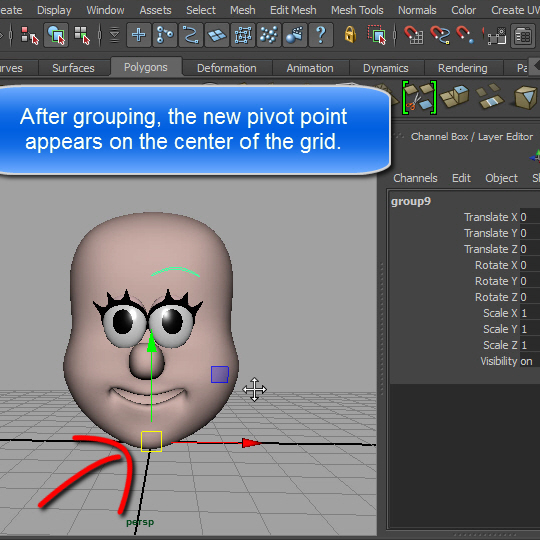Open the Edit Mesh menu

tap(293, 10)
